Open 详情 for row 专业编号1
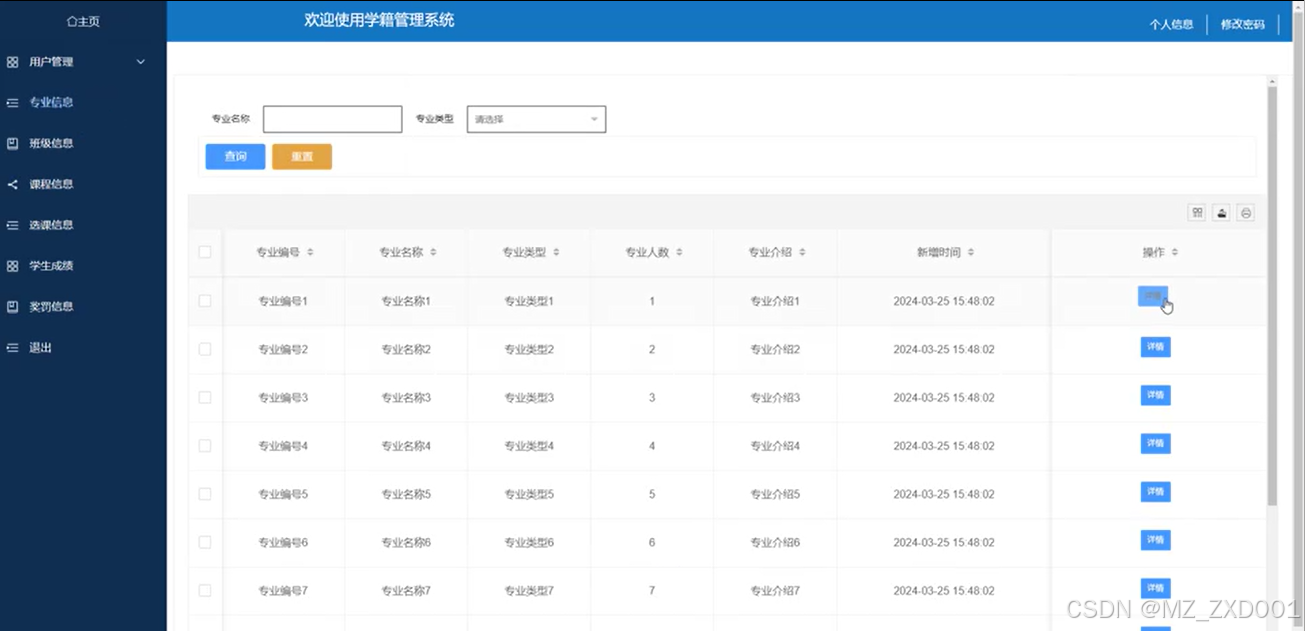 pyautogui.click(x=1154, y=297)
